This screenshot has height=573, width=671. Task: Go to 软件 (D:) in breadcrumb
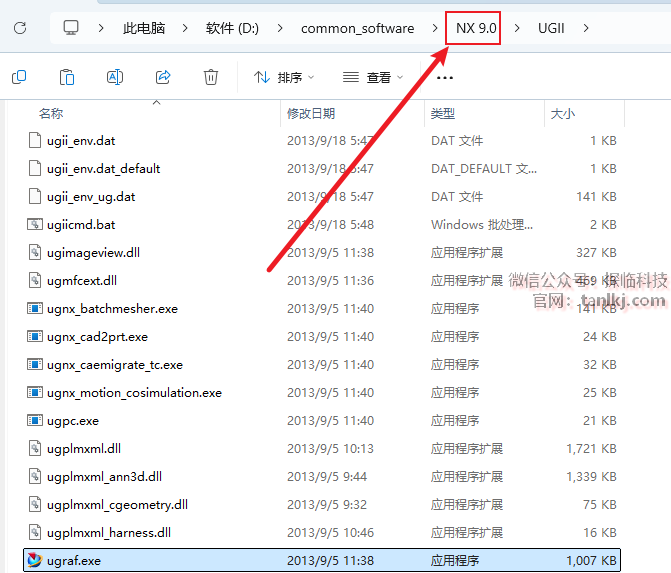(x=232, y=28)
